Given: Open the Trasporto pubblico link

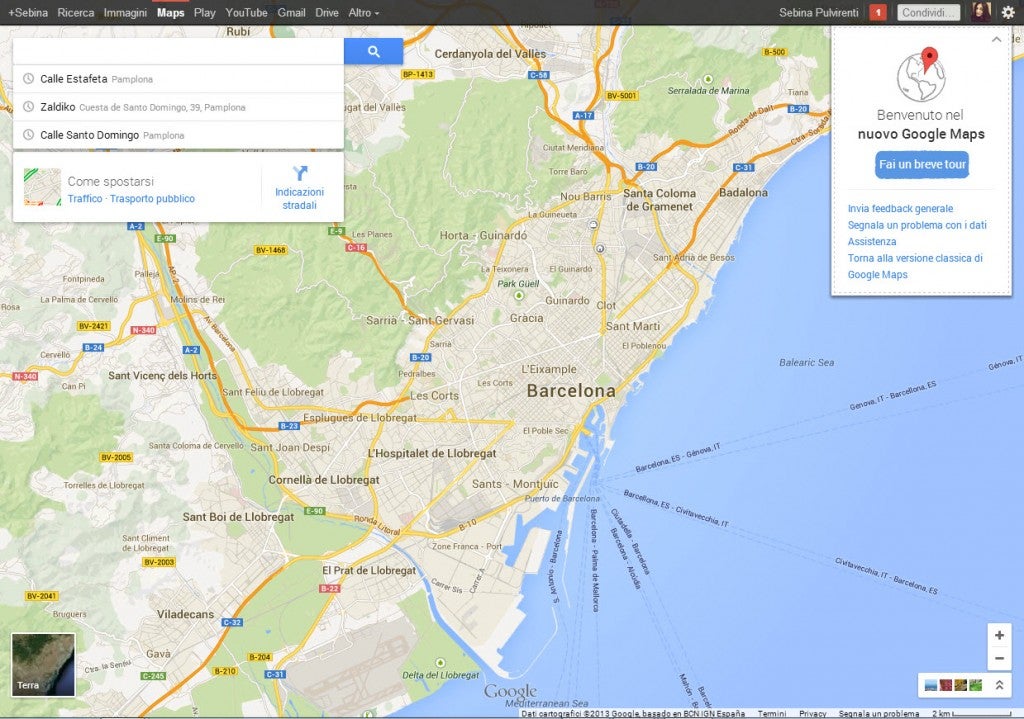Looking at the screenshot, I should (x=152, y=199).
